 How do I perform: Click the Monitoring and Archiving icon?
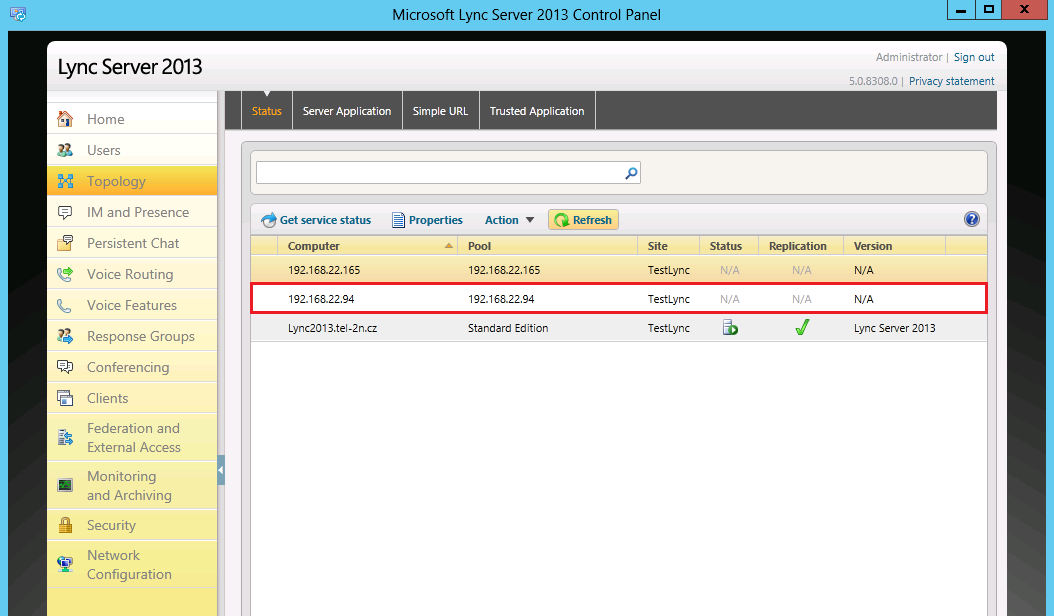click(65, 485)
